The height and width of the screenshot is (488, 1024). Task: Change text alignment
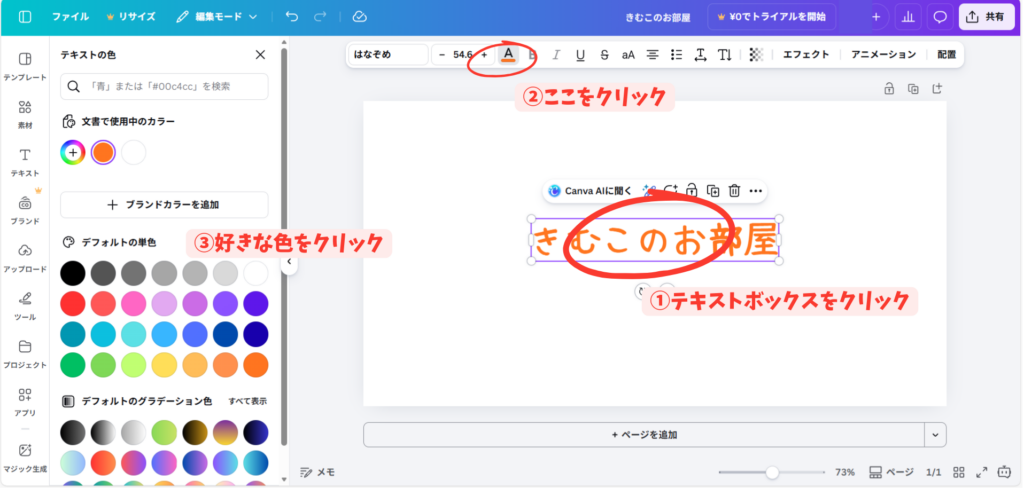click(x=652, y=55)
